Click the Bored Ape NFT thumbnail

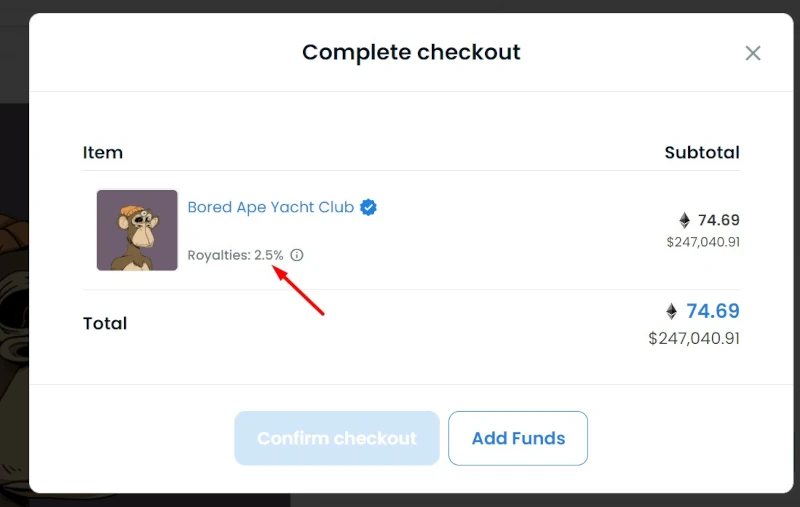[137, 230]
